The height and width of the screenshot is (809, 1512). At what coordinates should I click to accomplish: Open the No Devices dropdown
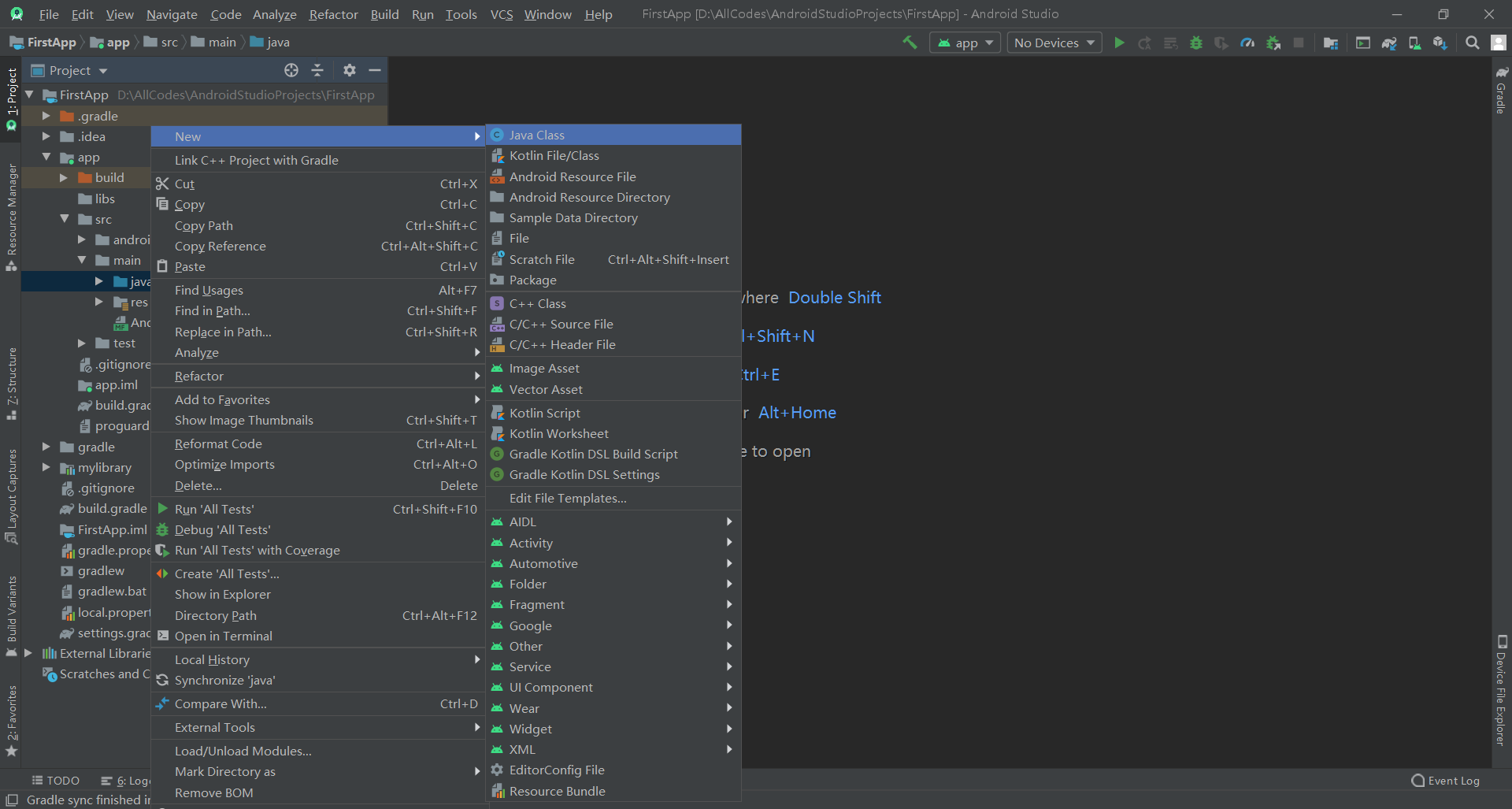click(x=1055, y=43)
